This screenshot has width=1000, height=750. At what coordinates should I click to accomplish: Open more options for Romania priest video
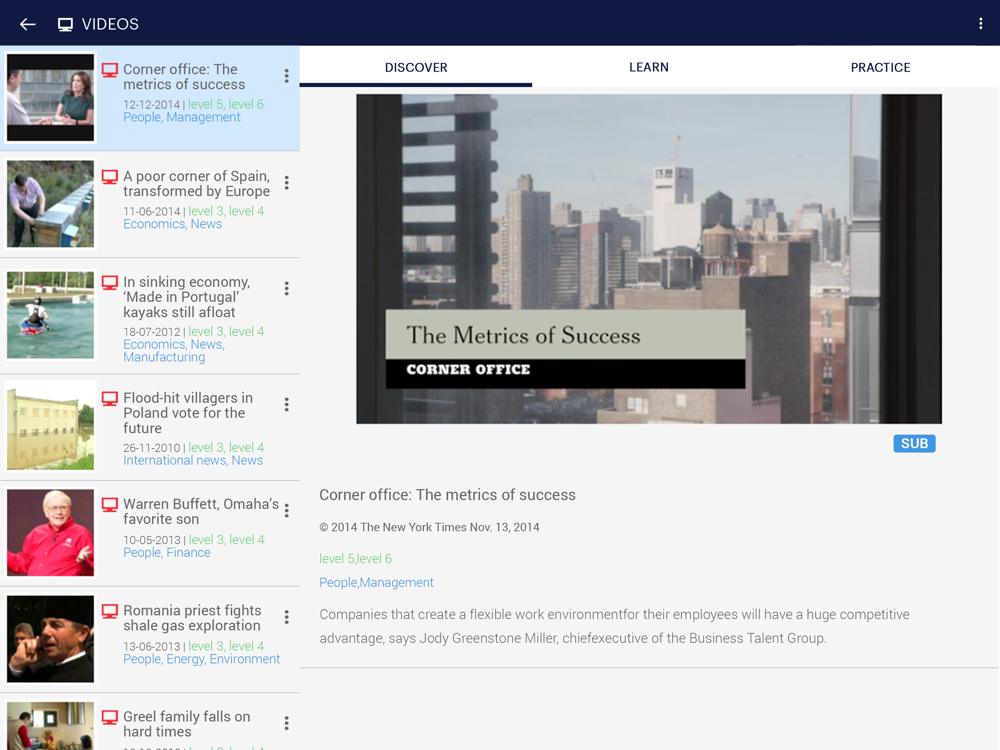[x=286, y=618]
